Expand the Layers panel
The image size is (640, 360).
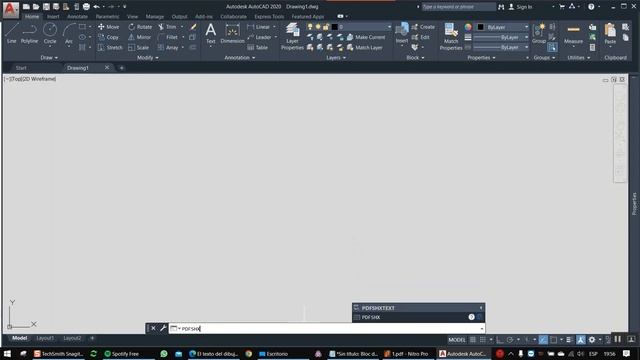tap(336, 58)
